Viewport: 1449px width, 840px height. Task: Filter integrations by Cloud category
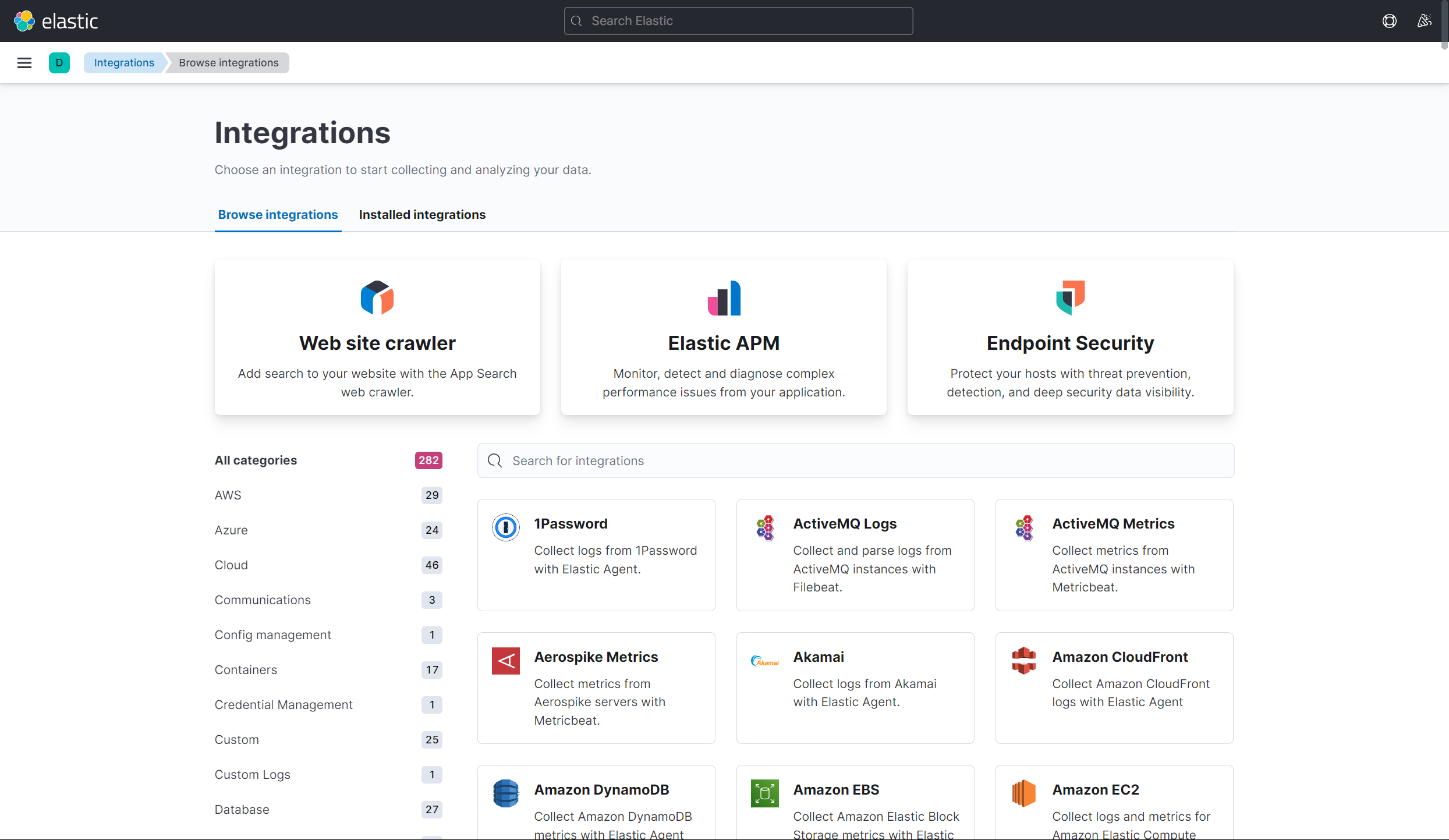(328, 565)
